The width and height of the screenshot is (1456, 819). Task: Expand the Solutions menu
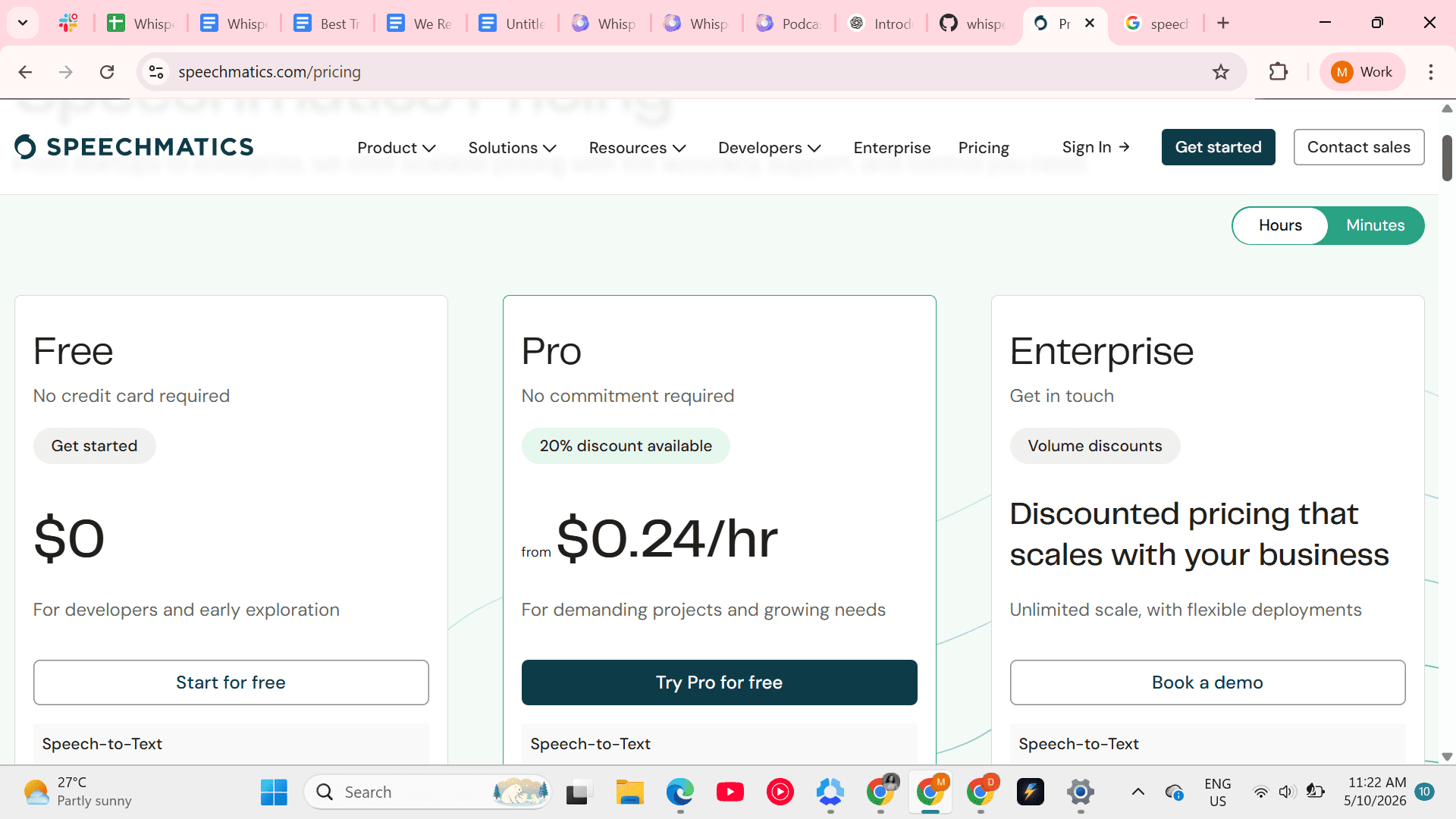(513, 148)
